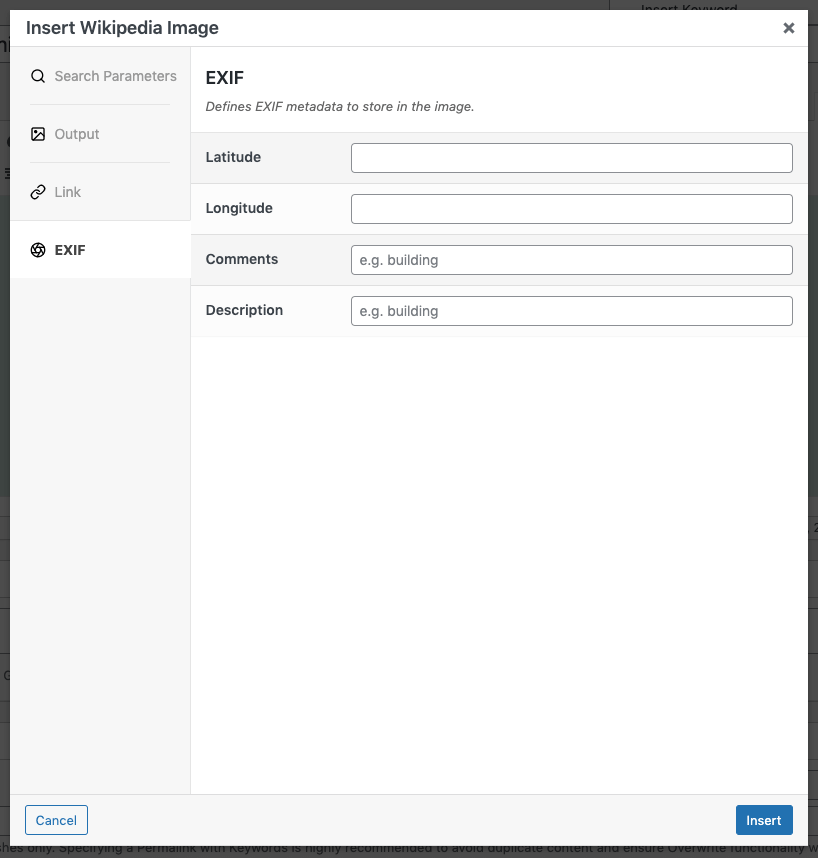818x858 pixels.
Task: Close the Insert Wikipedia Image dialog
Action: point(788,28)
